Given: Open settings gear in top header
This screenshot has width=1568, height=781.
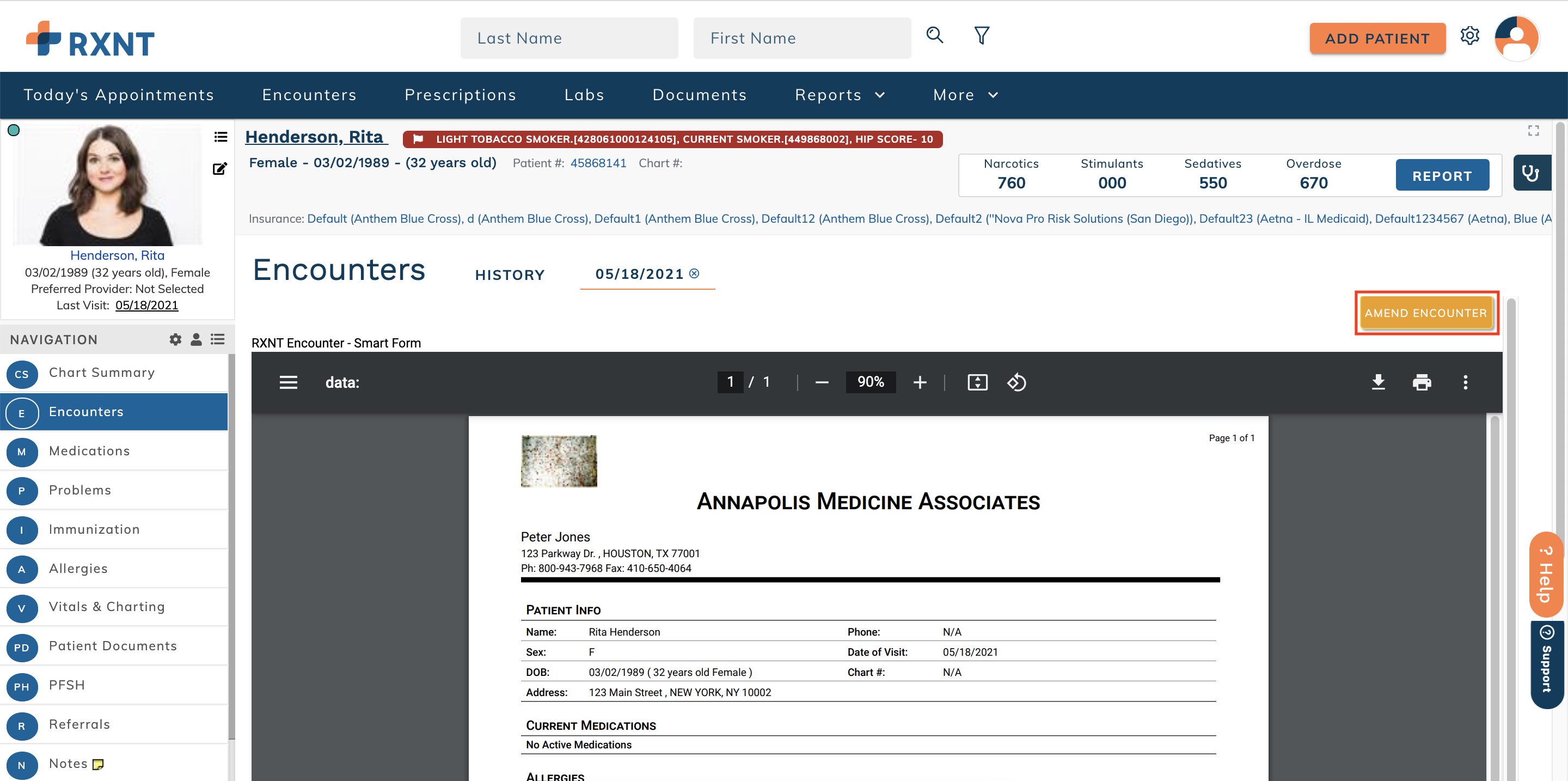Looking at the screenshot, I should click(x=1469, y=36).
